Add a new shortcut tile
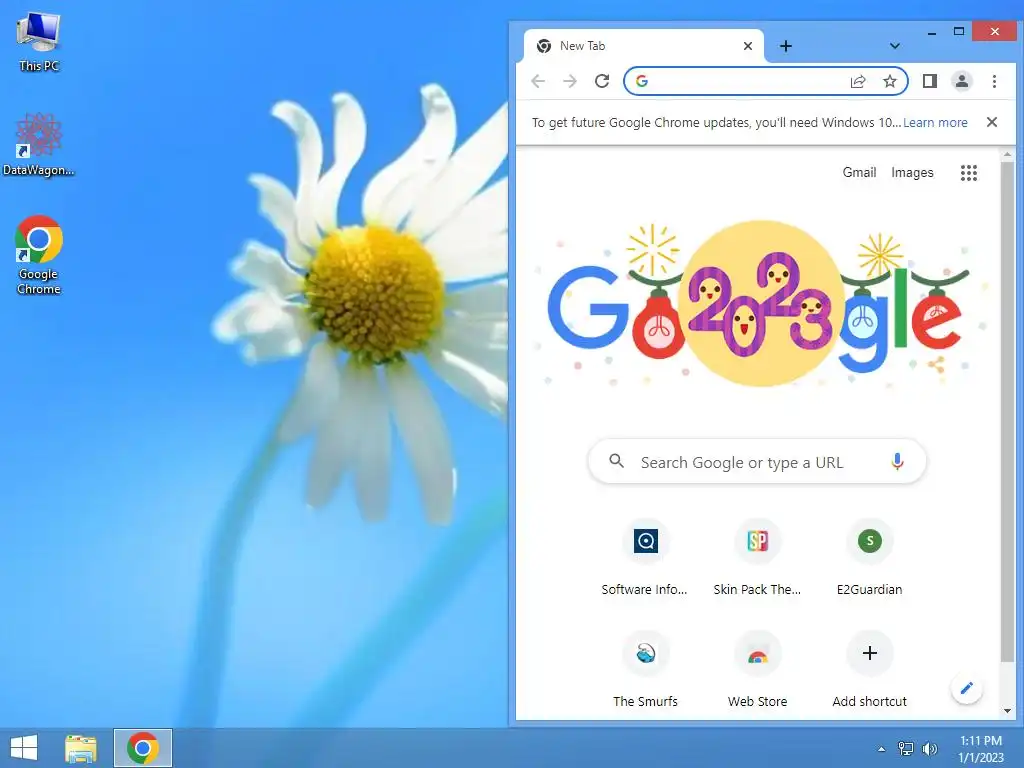Viewport: 1024px width, 768px height. click(869, 669)
